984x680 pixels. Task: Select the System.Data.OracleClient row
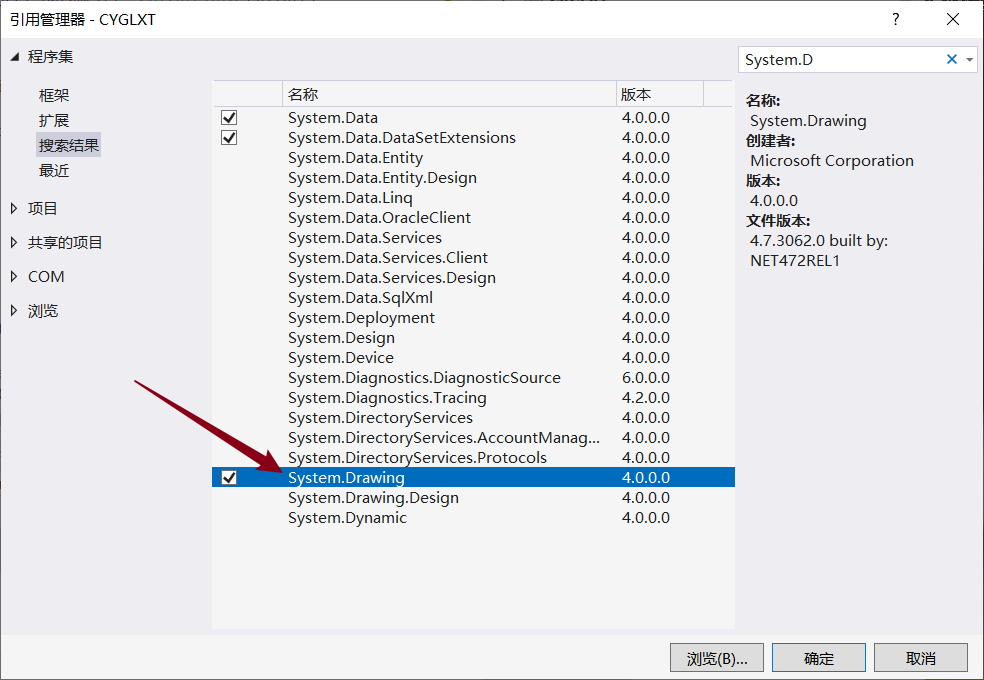[x=473, y=218]
